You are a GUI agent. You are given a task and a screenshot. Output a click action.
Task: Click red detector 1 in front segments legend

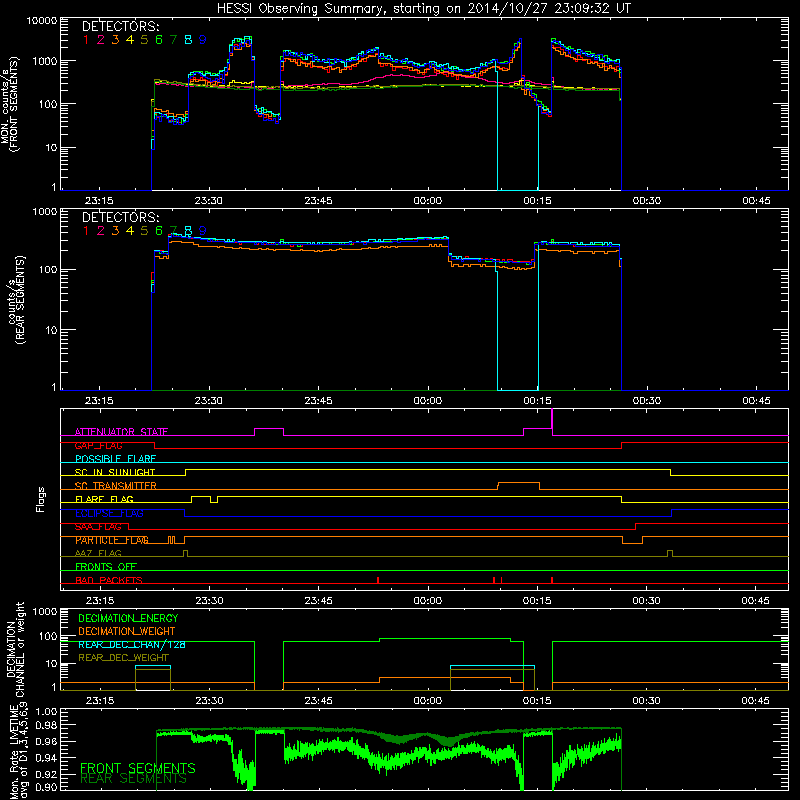coord(86,40)
